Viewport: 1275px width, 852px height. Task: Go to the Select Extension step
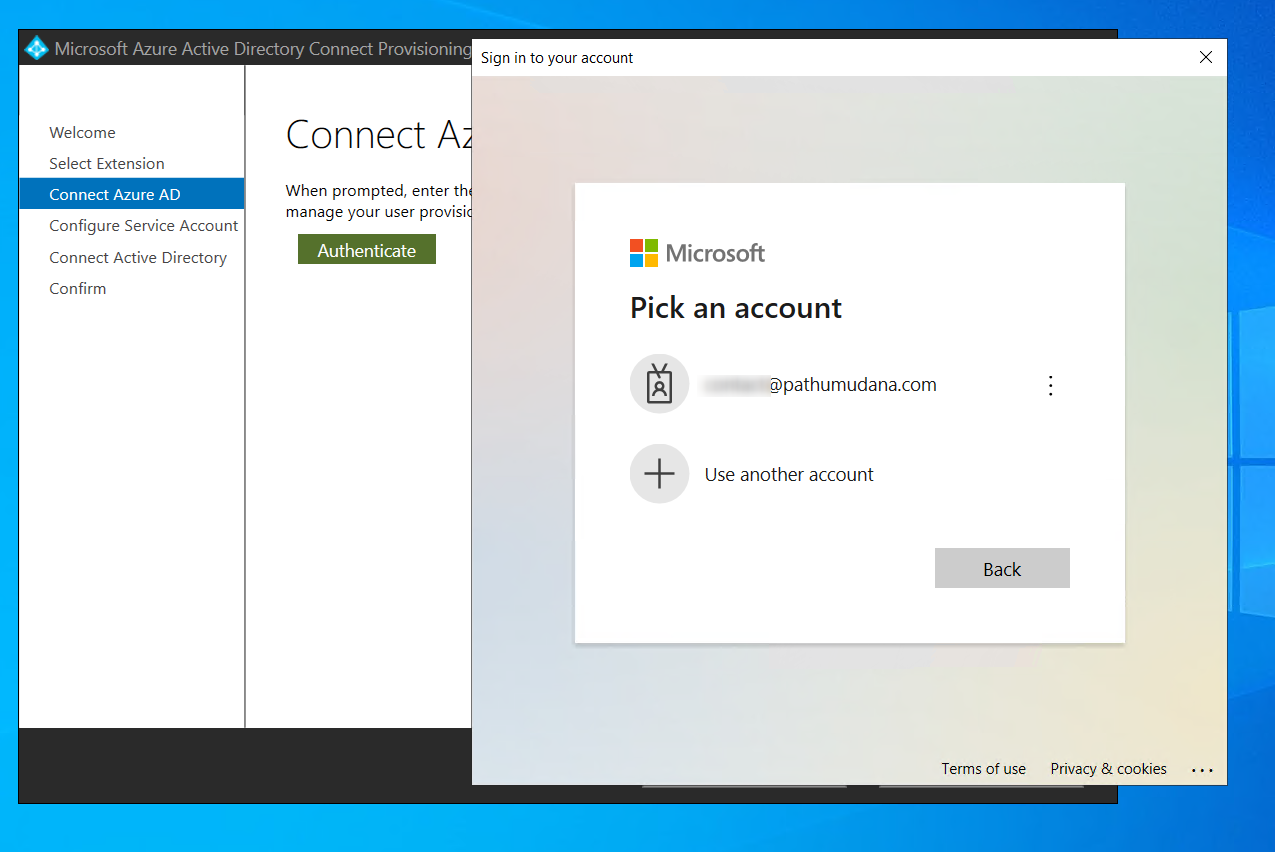107,163
